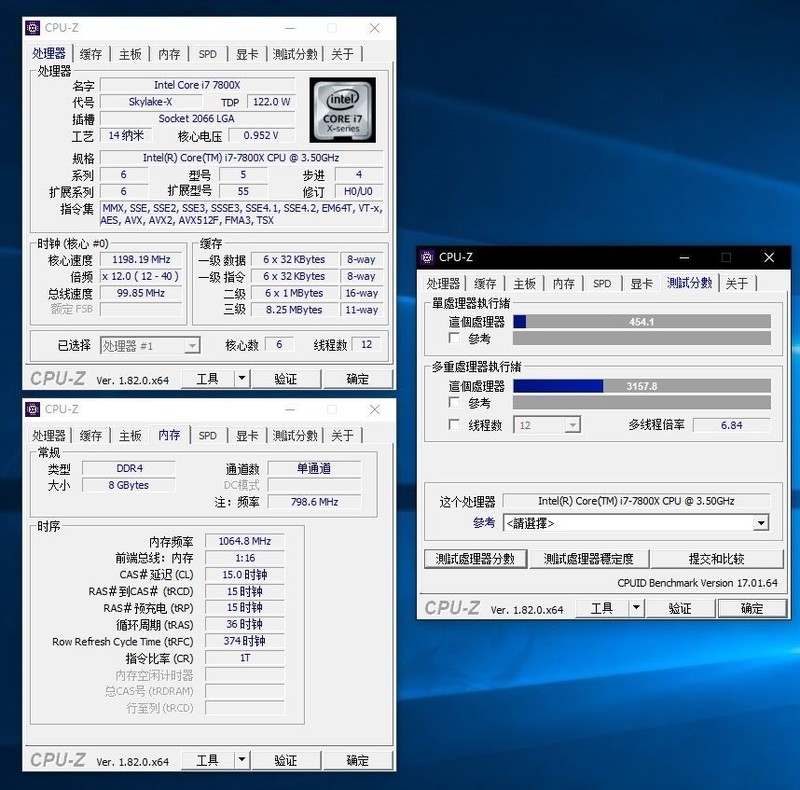Click CPU-Z app icon in memory window title
Screen dimensions: 800x790
tap(33, 409)
